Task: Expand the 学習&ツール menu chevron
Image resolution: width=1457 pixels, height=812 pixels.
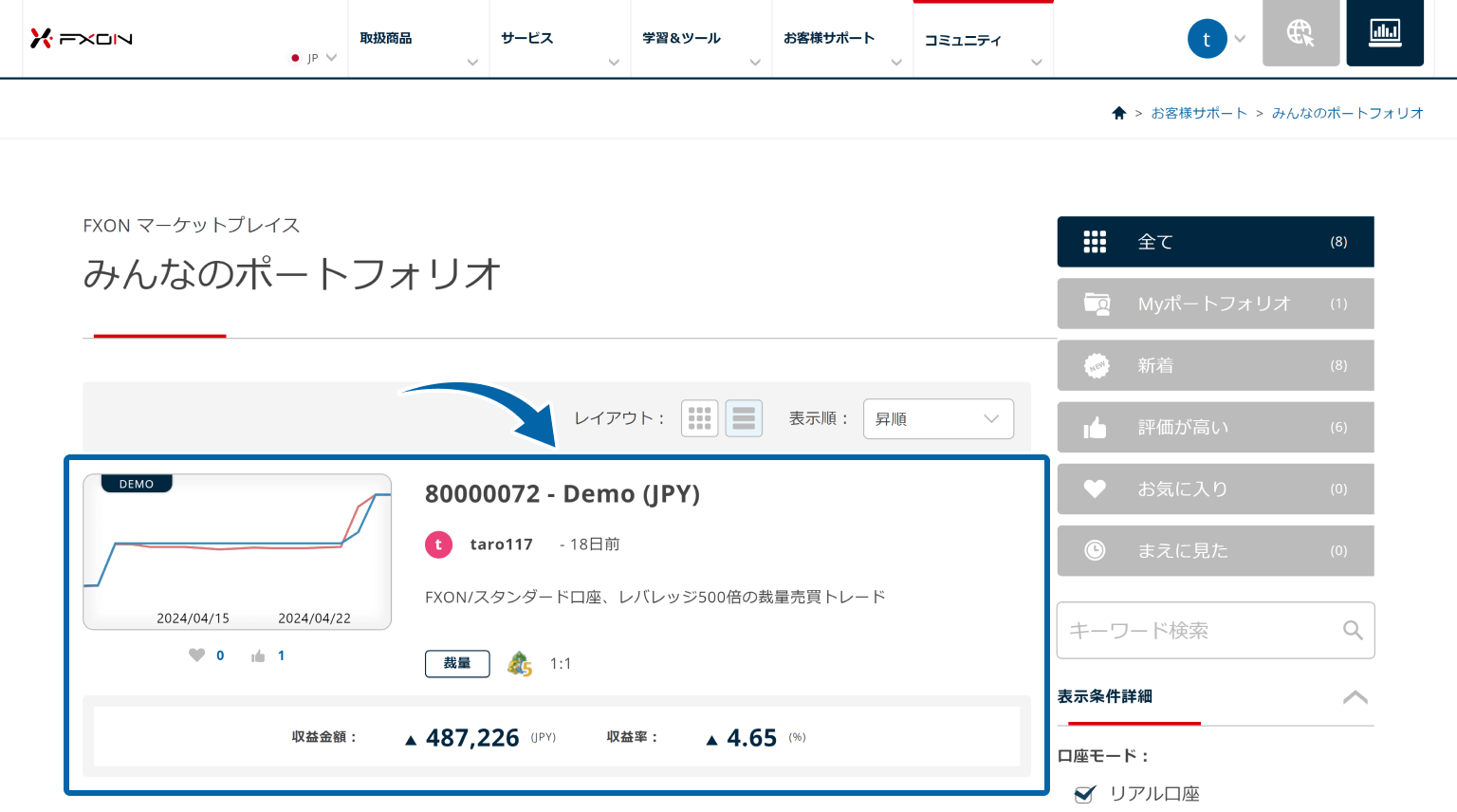Action: coord(755,63)
